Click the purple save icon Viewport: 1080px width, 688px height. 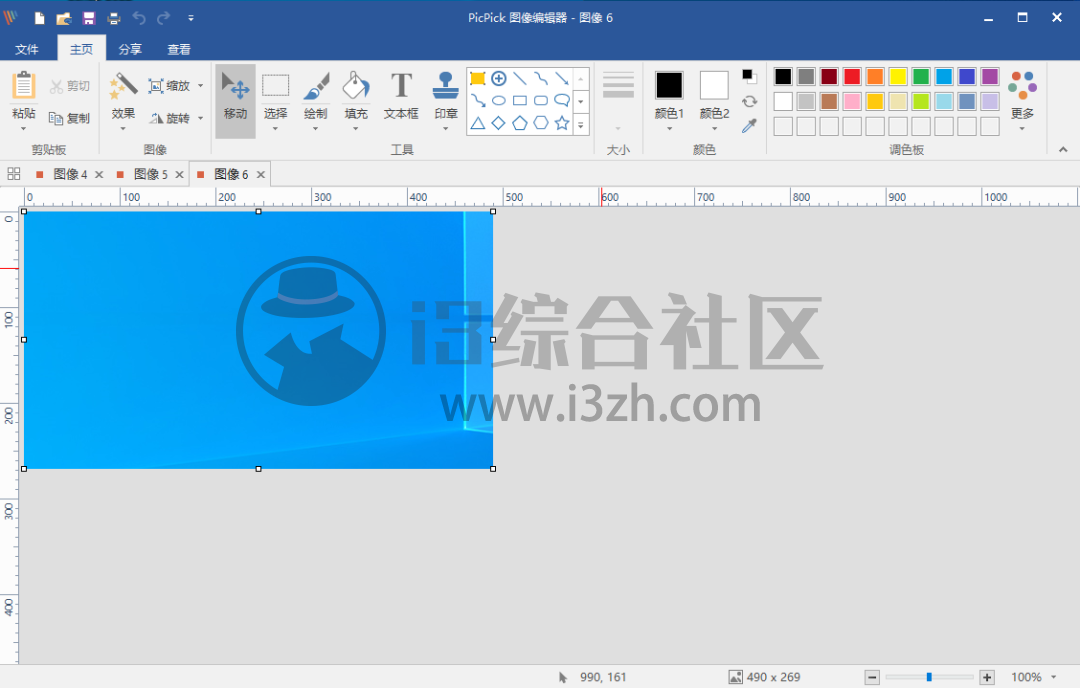(x=89, y=18)
